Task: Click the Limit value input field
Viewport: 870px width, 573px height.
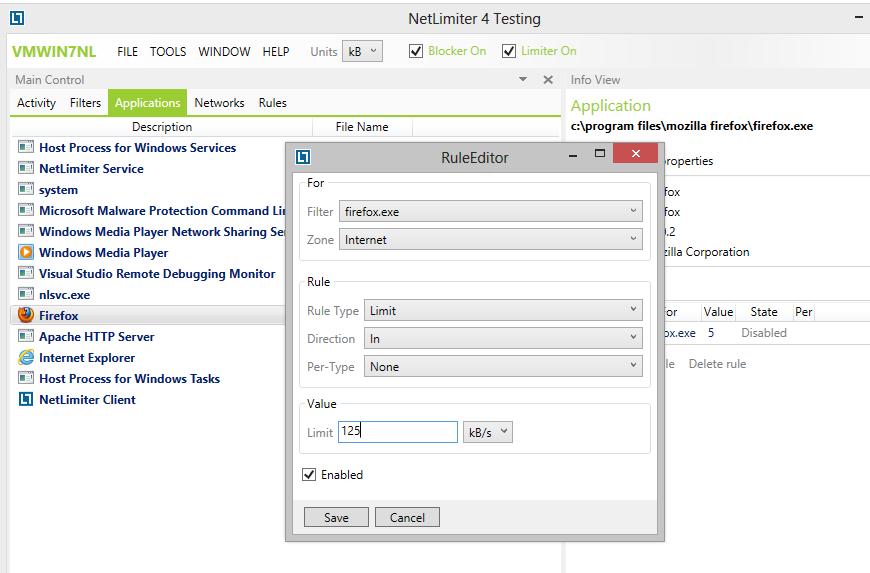Action: pos(397,432)
